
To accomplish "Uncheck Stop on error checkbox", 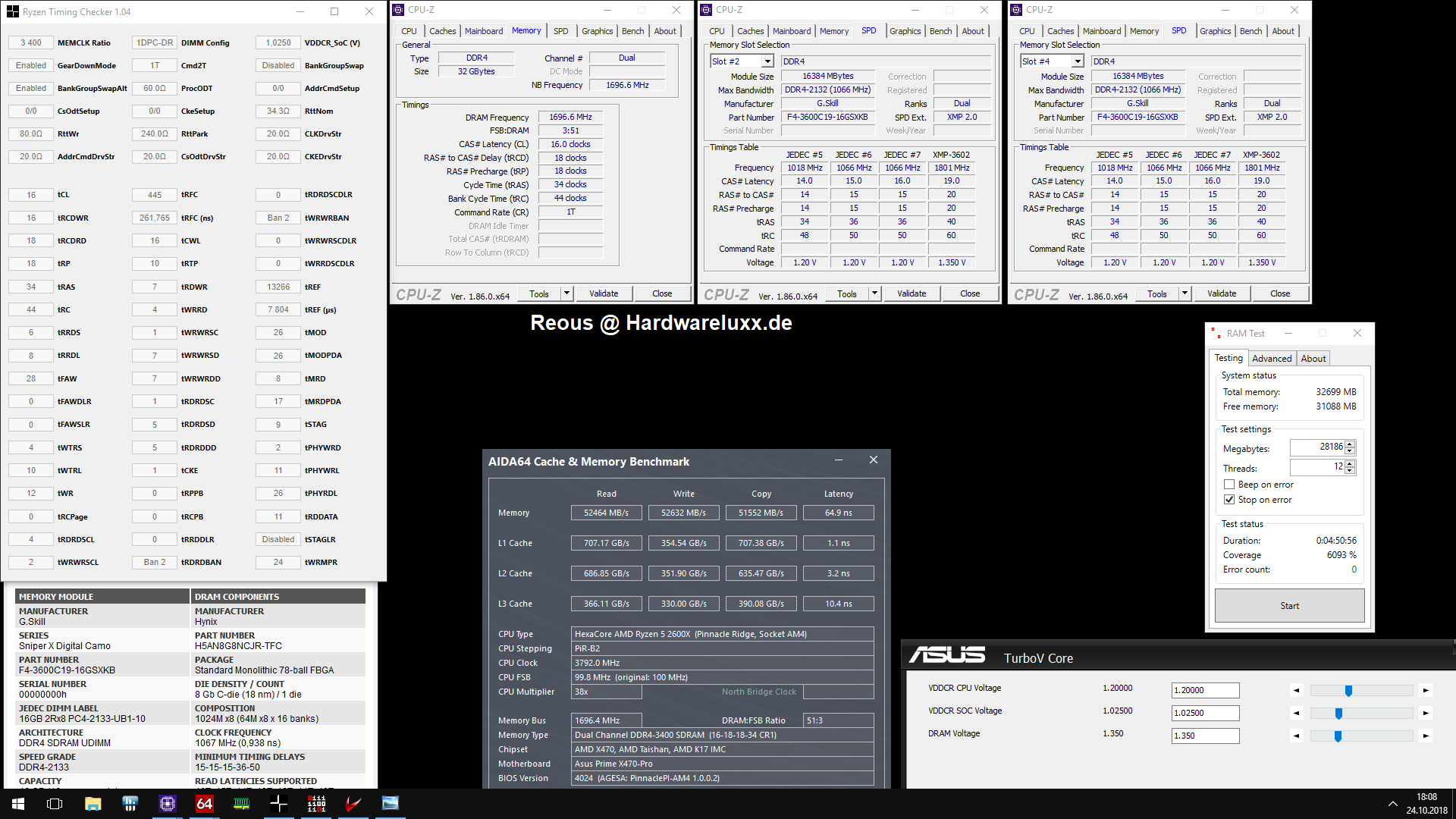I will tap(1229, 500).
